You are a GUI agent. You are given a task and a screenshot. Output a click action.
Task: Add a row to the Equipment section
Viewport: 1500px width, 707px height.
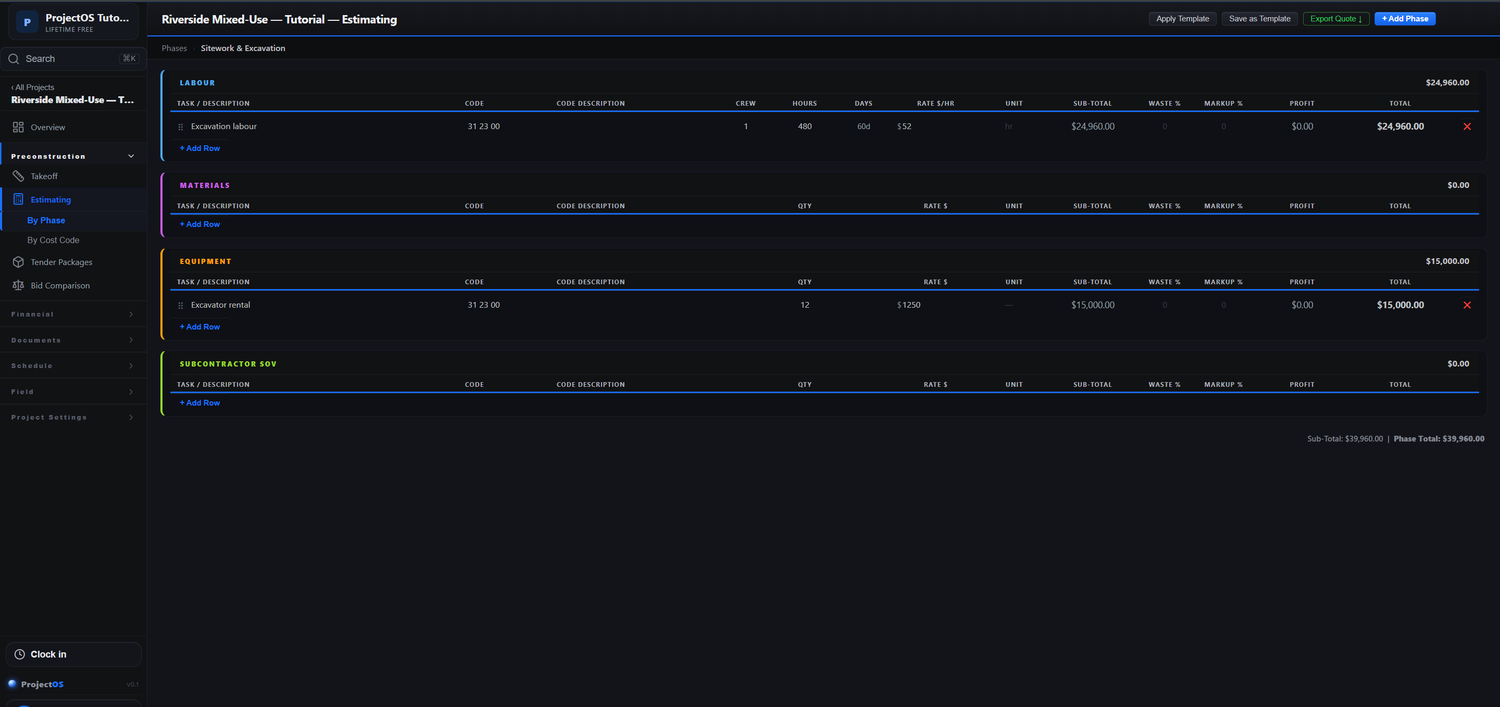[x=200, y=327]
